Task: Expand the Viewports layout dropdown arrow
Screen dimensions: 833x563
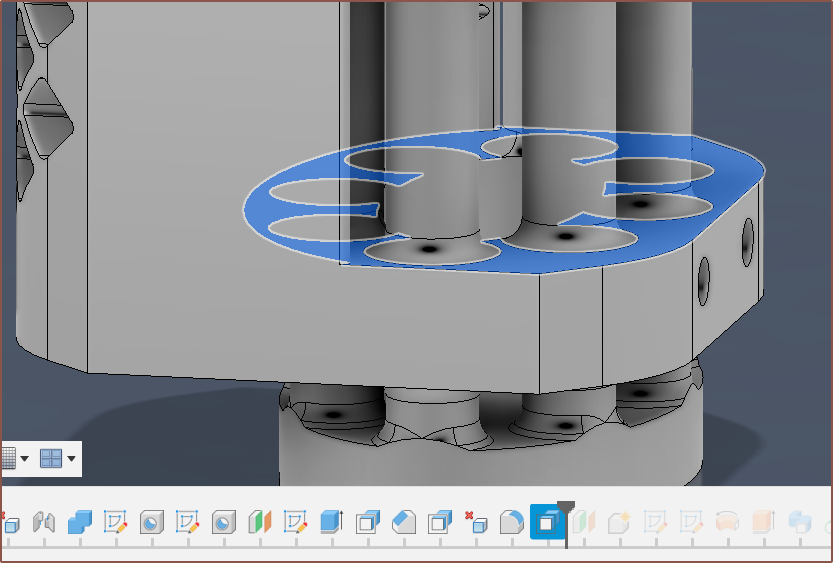Action: 71,459
